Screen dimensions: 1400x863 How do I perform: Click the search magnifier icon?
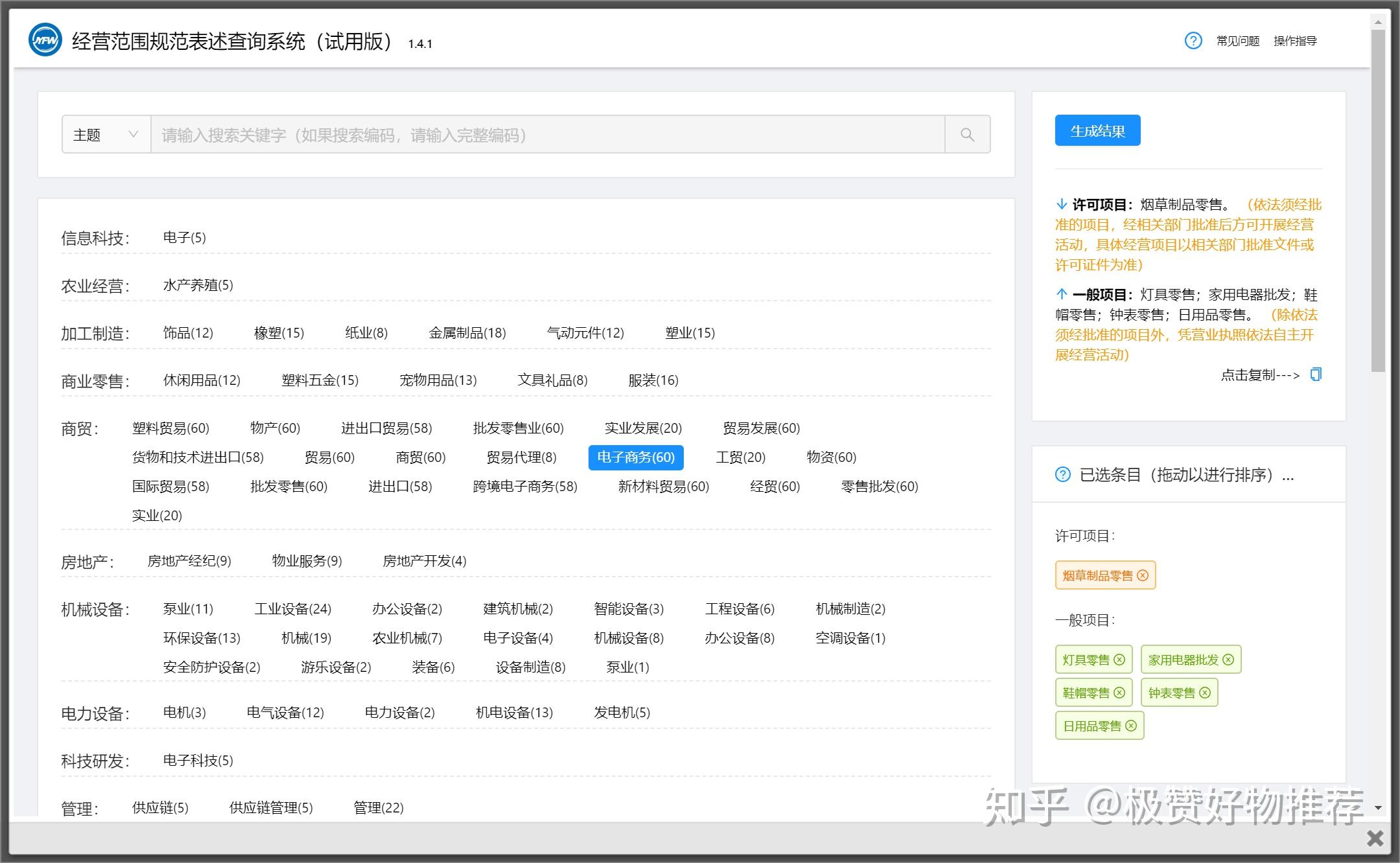click(x=967, y=135)
